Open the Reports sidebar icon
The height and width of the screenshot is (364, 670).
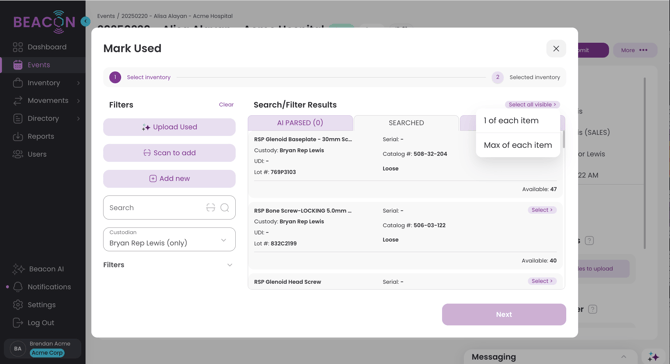coord(18,137)
